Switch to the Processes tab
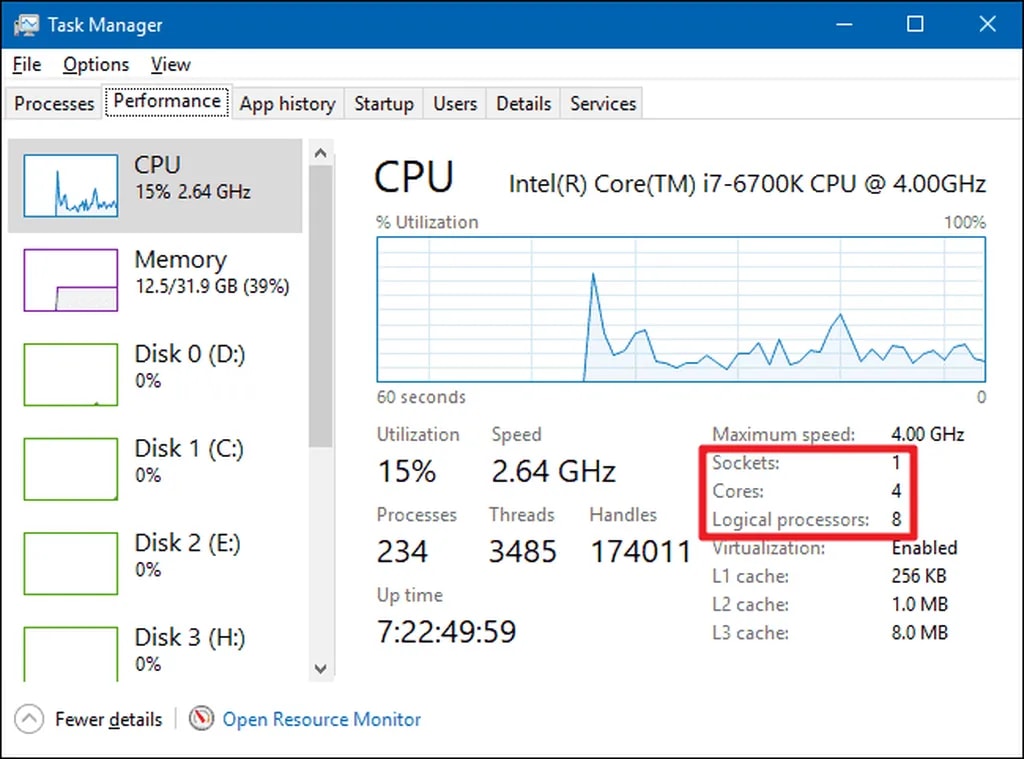Viewport: 1024px width, 759px height. click(52, 103)
